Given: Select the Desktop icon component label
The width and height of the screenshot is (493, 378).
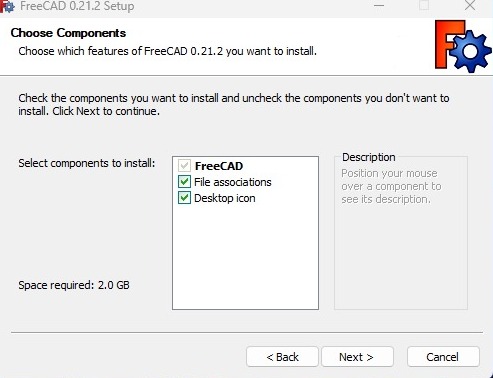Looking at the screenshot, I should pos(225,198).
